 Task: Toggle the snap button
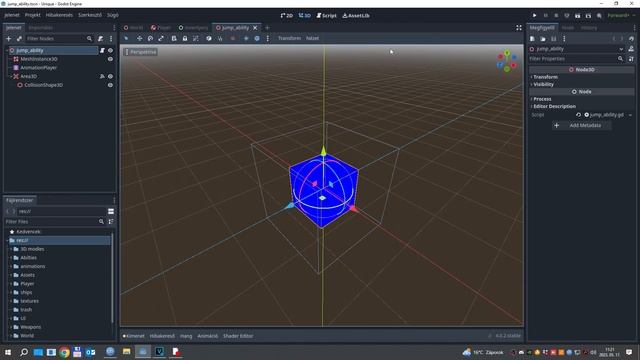[220, 38]
